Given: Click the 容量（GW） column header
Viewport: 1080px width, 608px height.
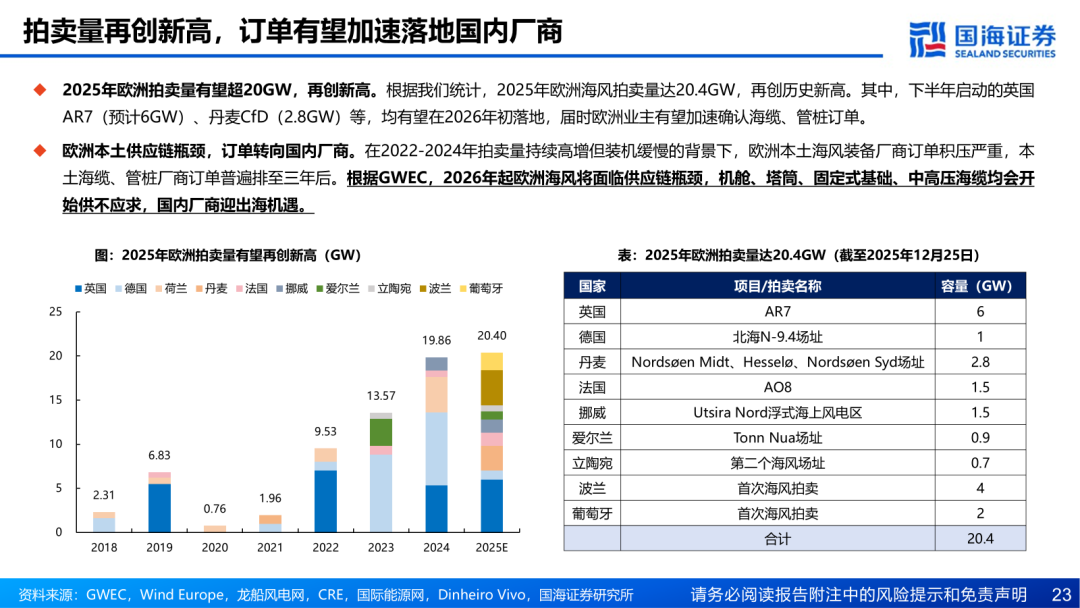Looking at the screenshot, I should point(979,286).
